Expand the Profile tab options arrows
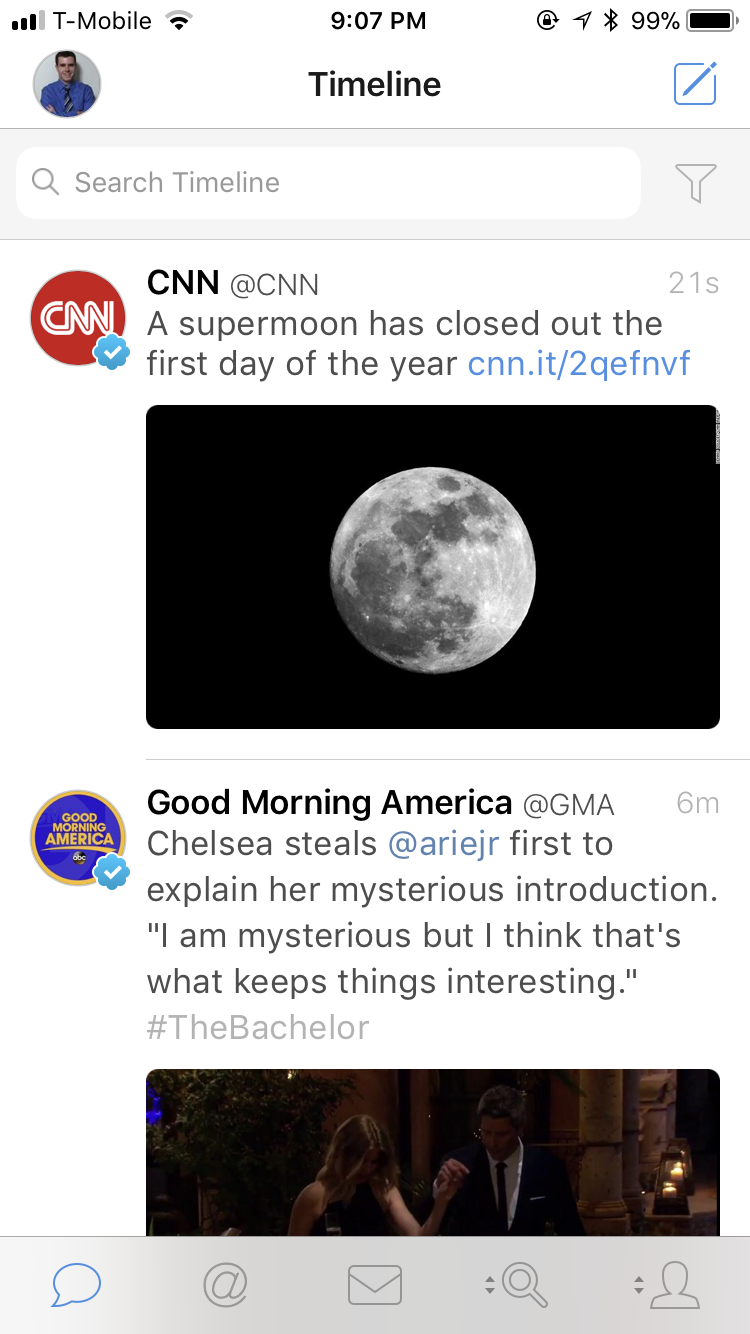Screen dimensions: 750x1334 click(x=638, y=1286)
